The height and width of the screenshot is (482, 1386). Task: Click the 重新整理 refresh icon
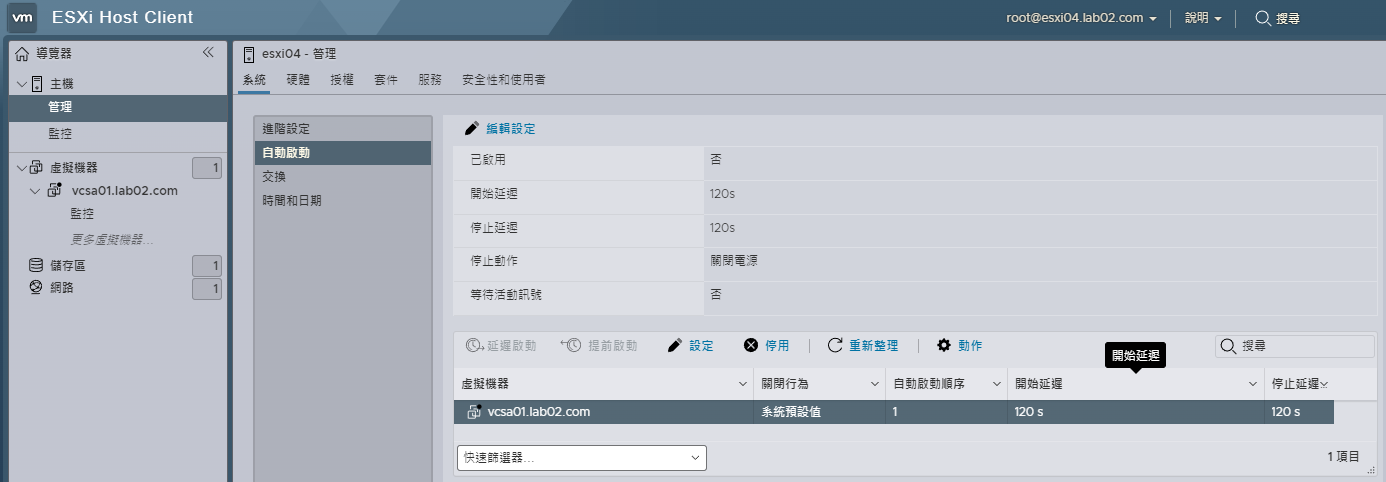[x=835, y=345]
